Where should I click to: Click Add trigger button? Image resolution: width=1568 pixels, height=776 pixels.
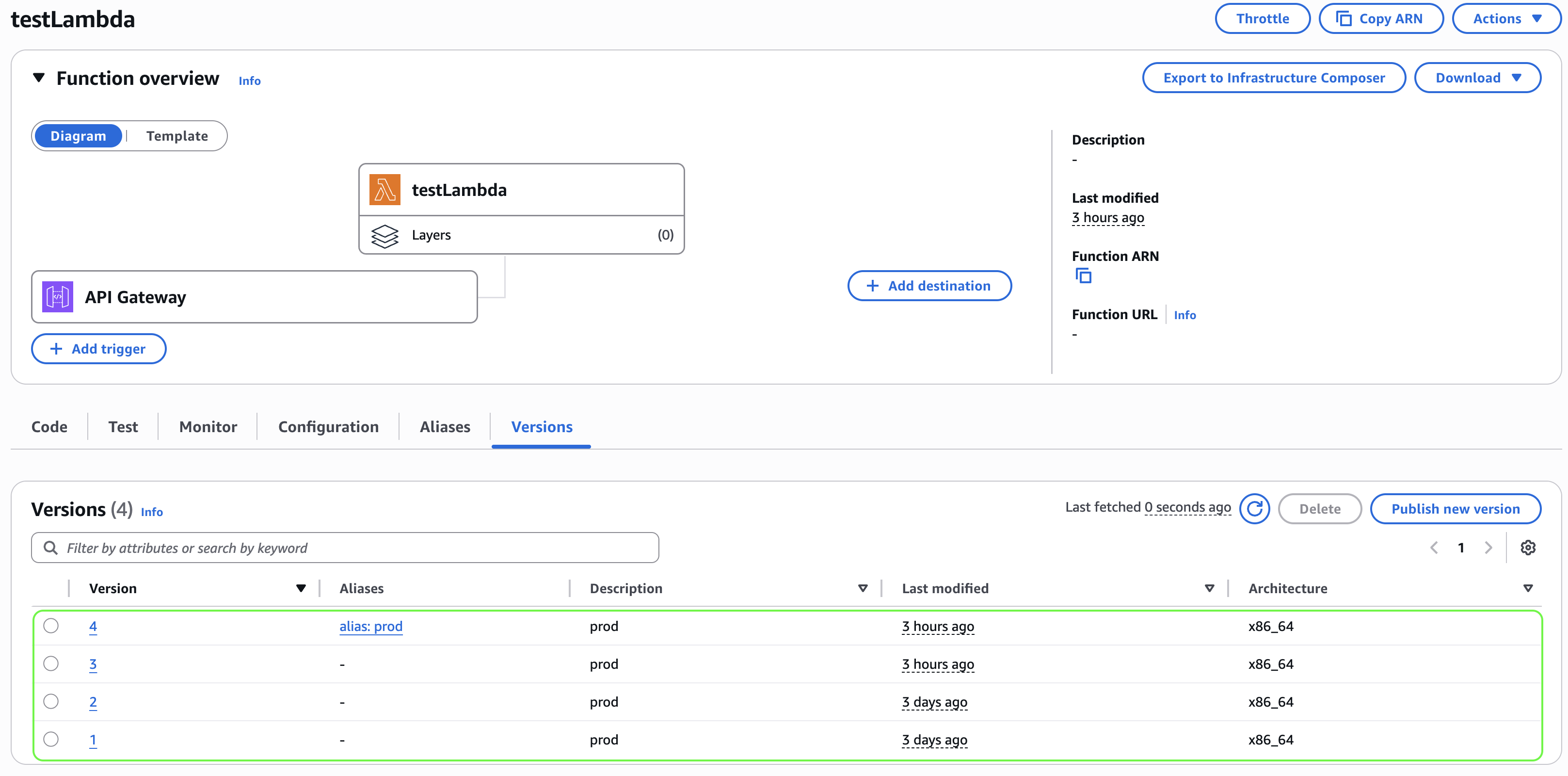[98, 349]
